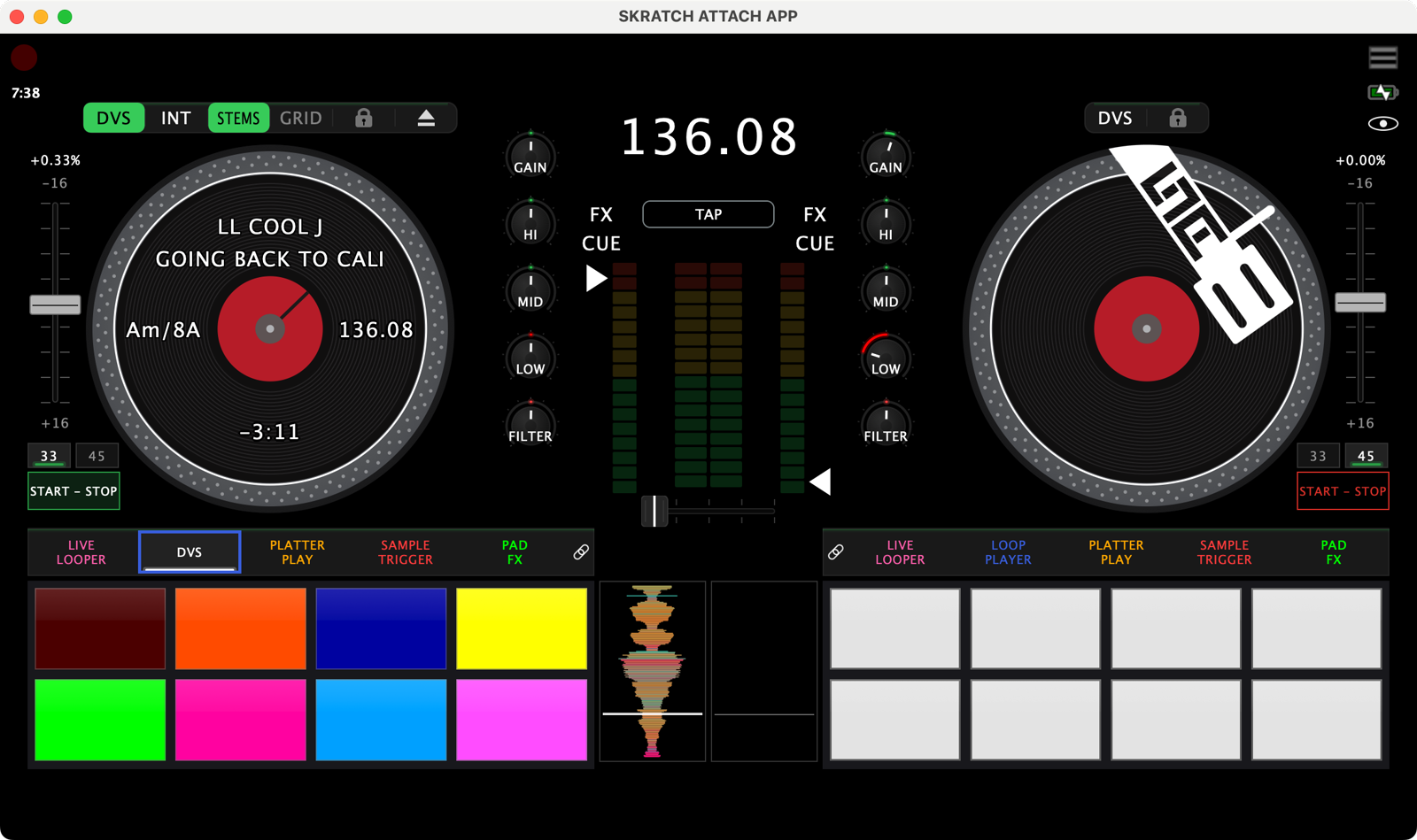
Task: Click the right CUE button
Action: click(815, 243)
